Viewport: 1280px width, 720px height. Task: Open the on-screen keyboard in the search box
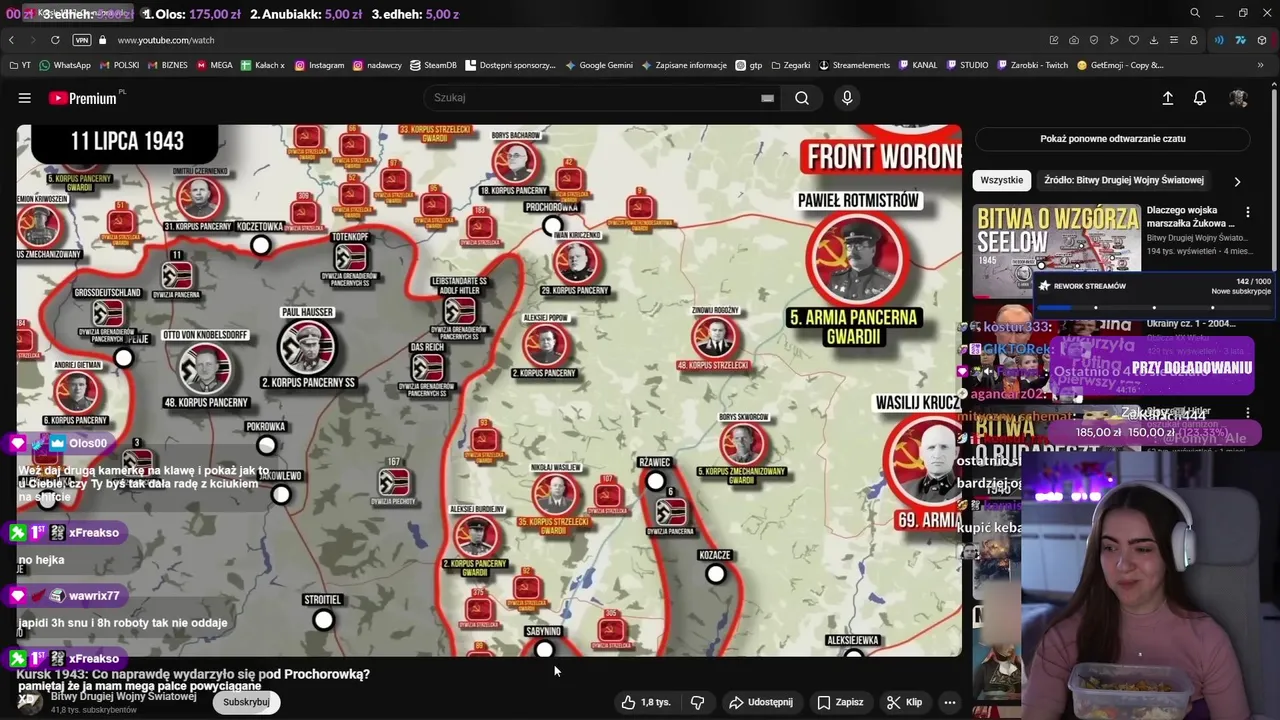(x=767, y=98)
